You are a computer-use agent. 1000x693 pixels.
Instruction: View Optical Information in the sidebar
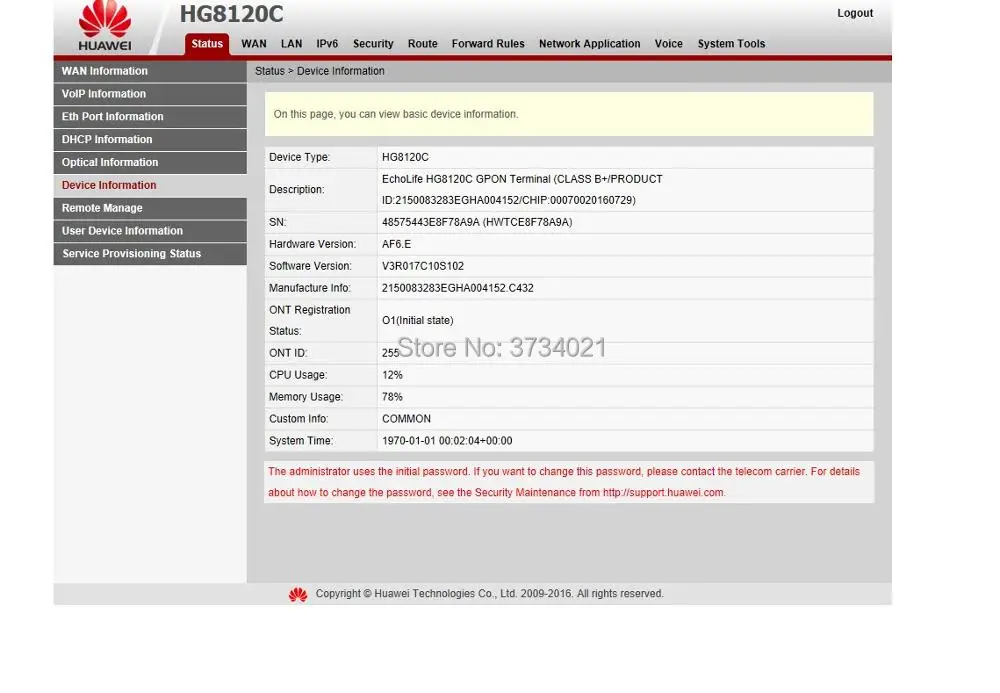pos(150,163)
